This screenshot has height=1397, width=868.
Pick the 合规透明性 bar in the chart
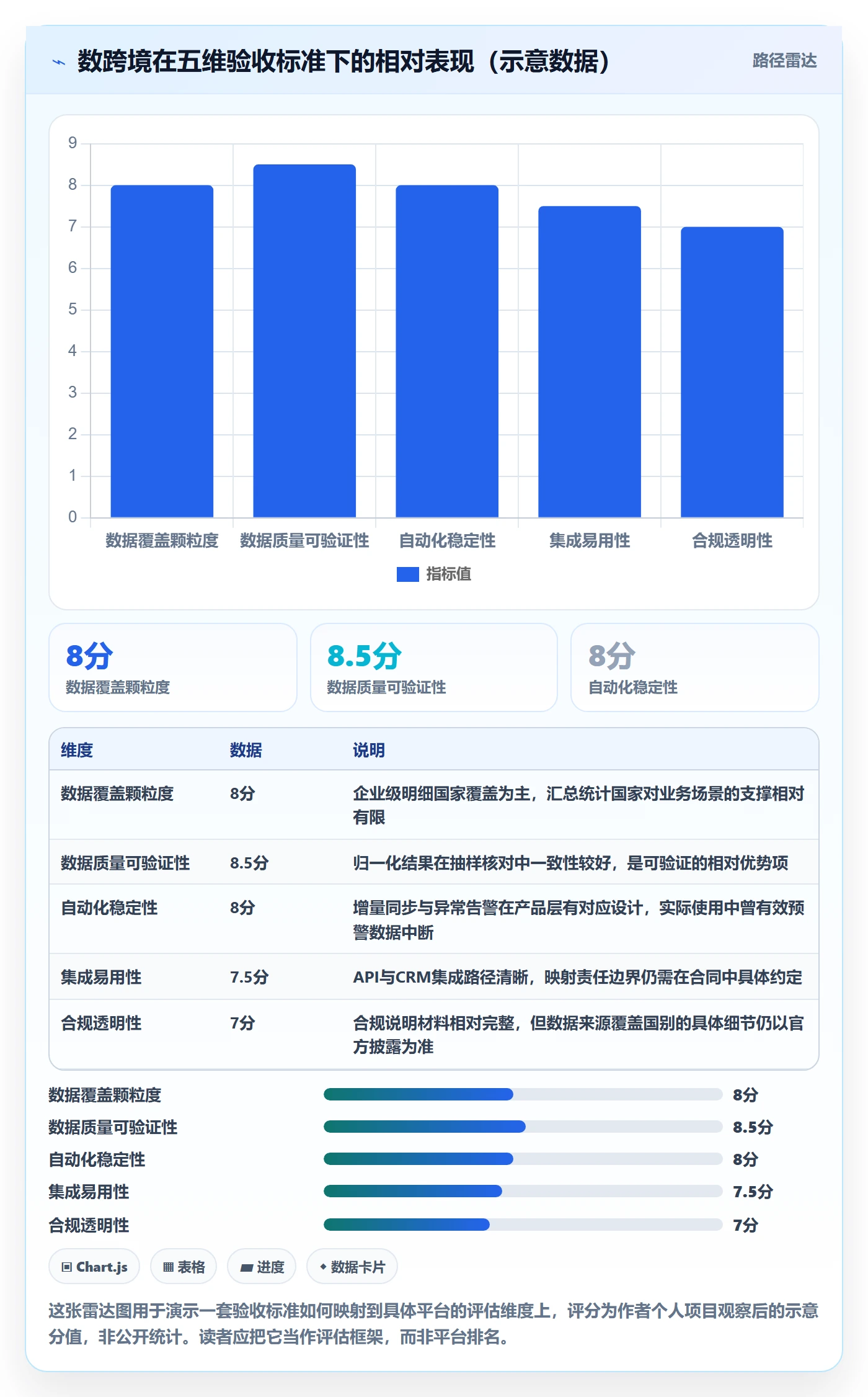732,372
